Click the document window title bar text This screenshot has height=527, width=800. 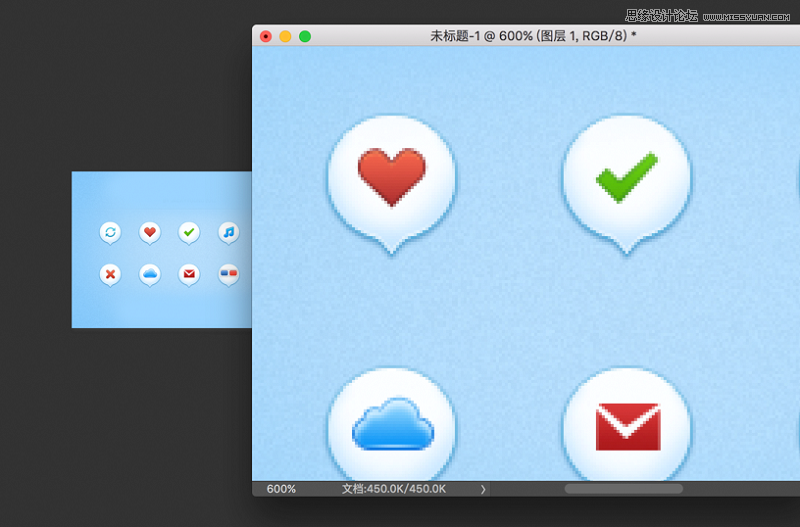point(533,36)
